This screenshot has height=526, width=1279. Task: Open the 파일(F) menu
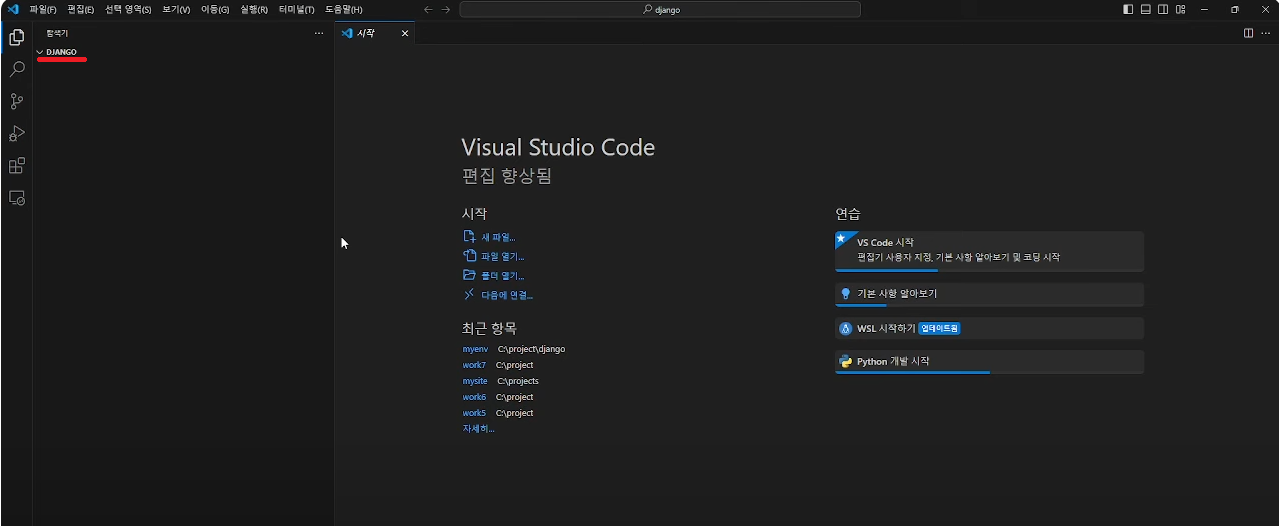point(43,9)
